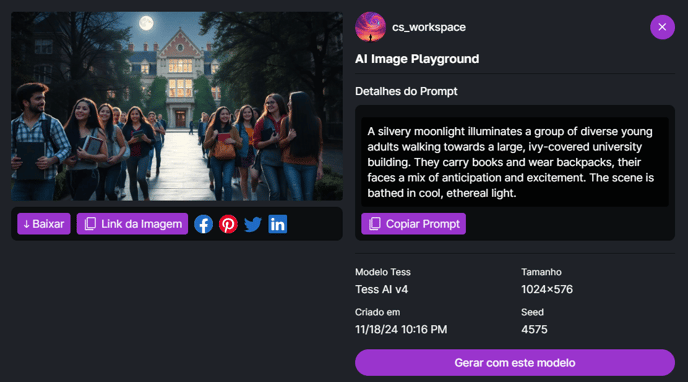Click the cs_workspace username

(429, 27)
